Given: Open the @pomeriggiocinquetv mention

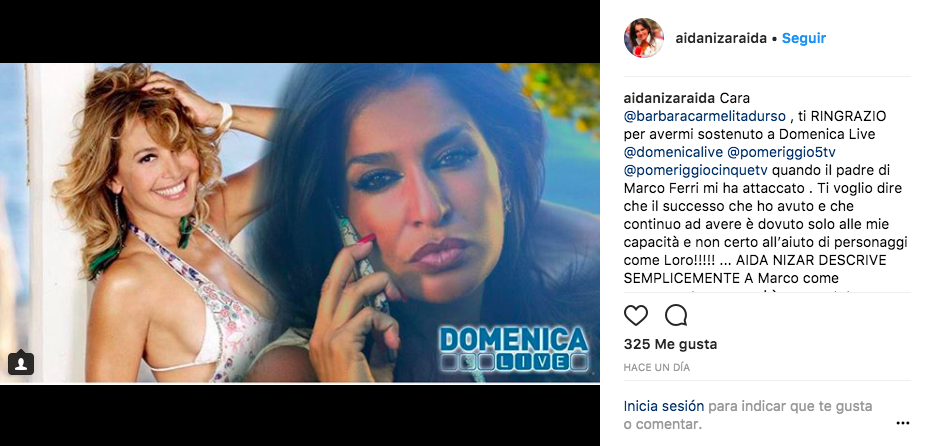Looking at the screenshot, I should 695,170.
